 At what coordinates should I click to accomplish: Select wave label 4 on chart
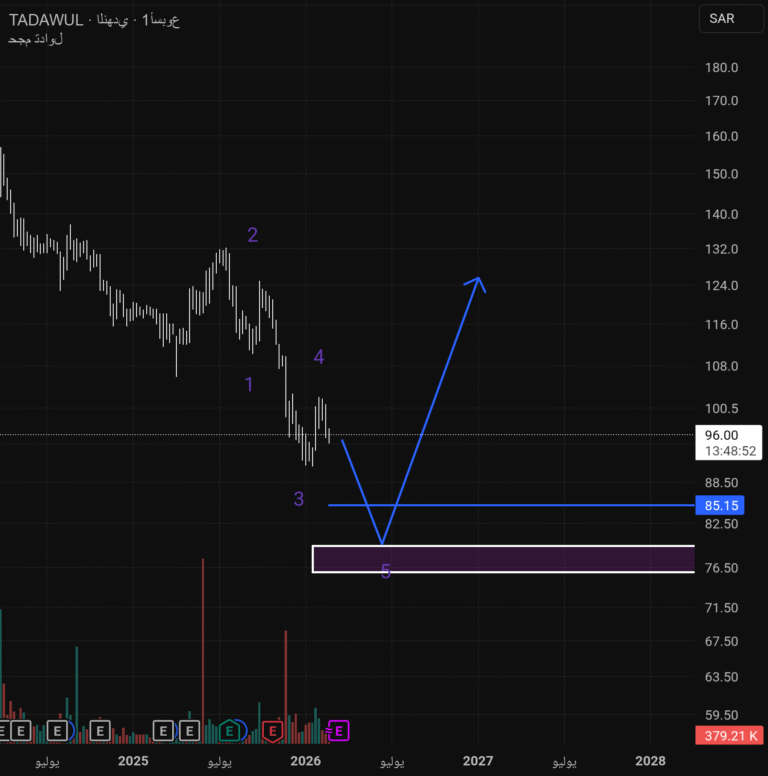[x=319, y=357]
